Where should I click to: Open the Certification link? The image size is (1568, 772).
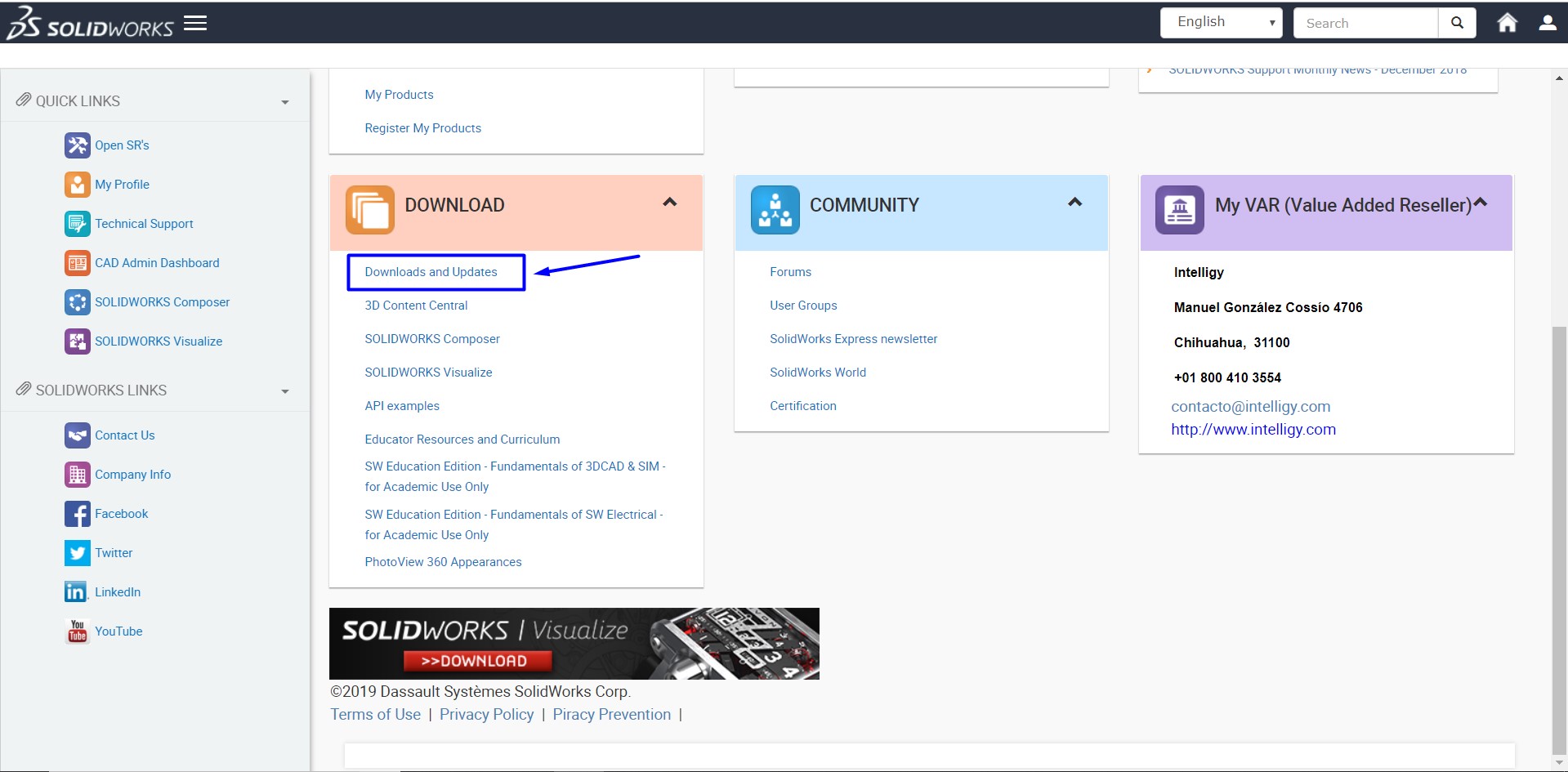click(803, 406)
